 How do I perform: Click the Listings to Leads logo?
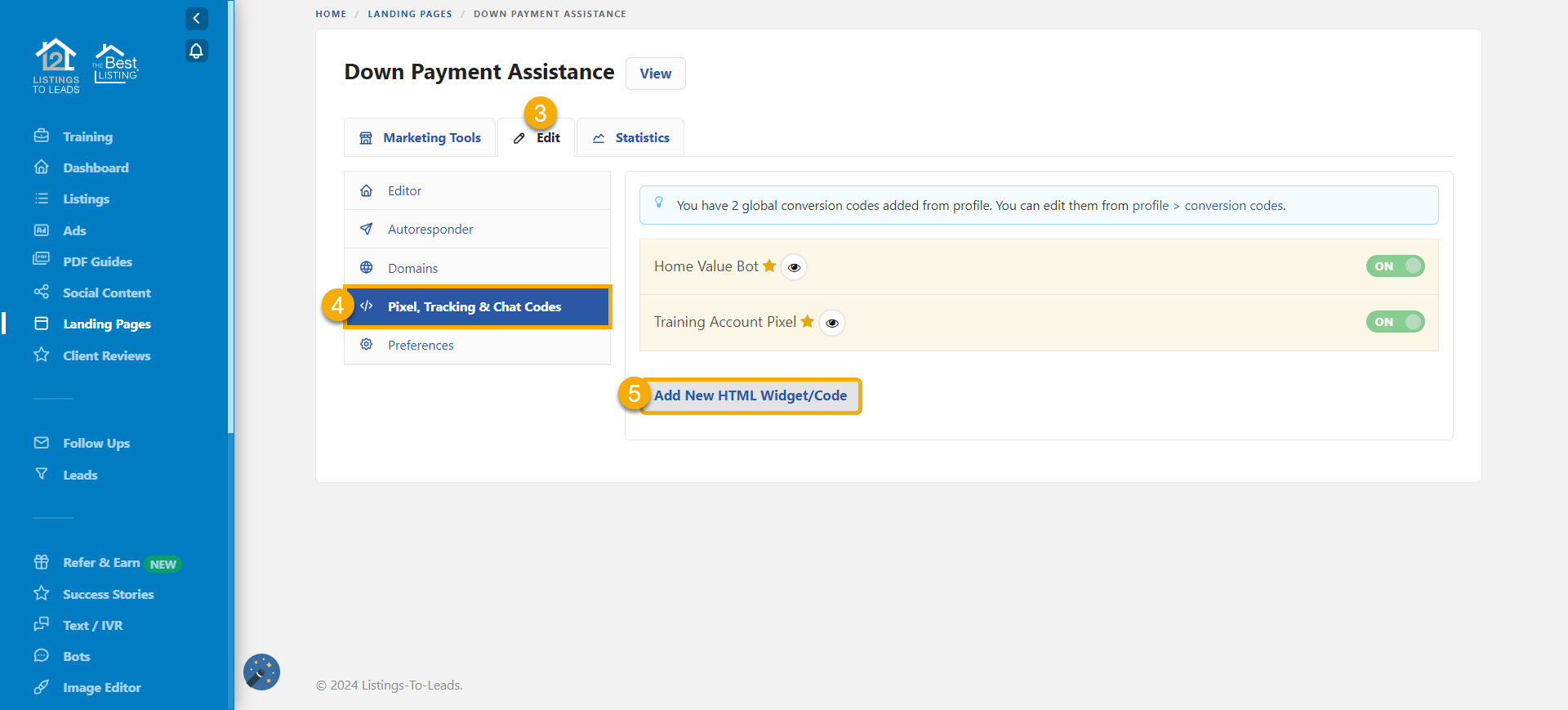click(56, 66)
